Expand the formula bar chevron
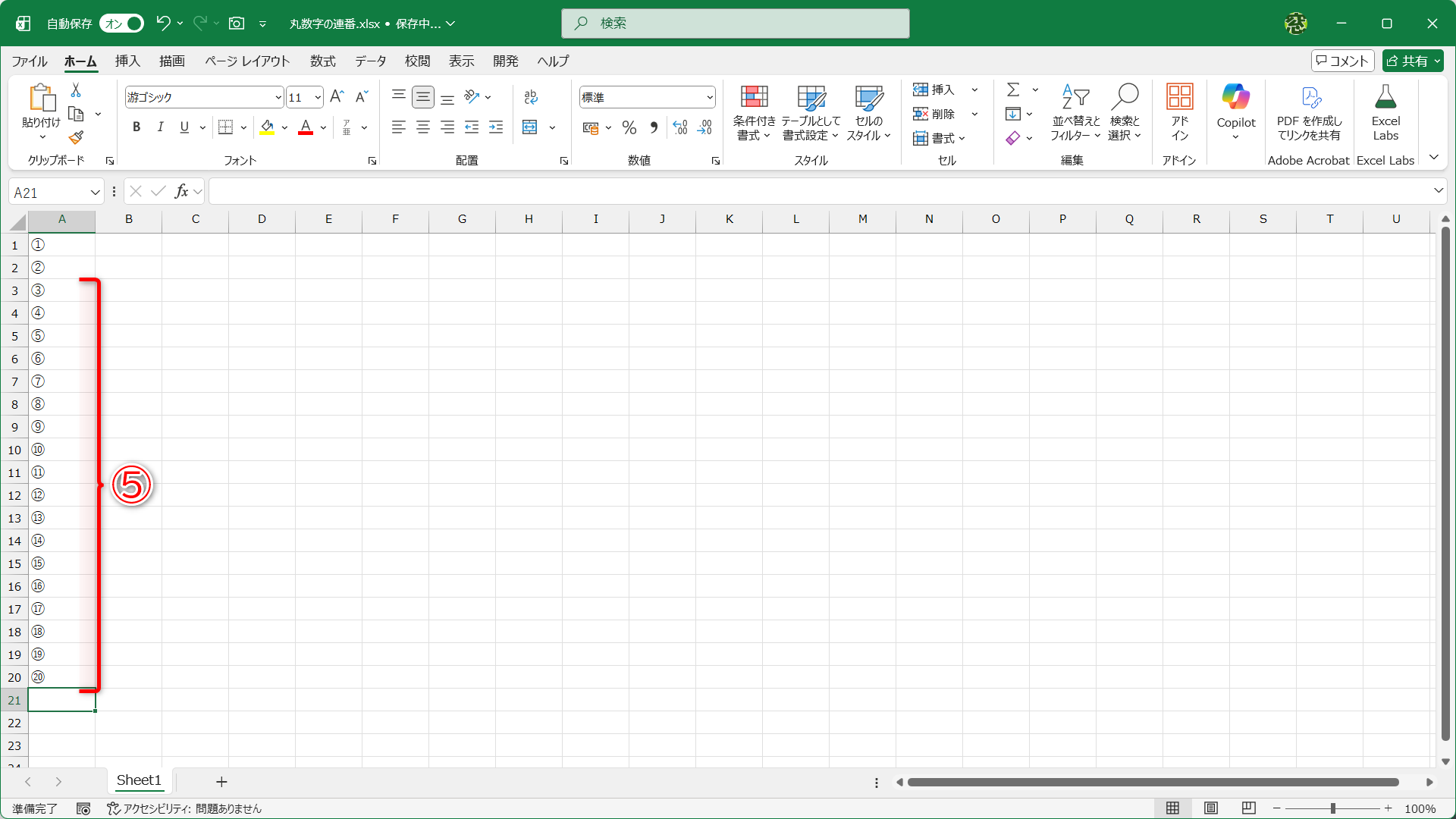Viewport: 1456px width, 819px height. point(1438,191)
